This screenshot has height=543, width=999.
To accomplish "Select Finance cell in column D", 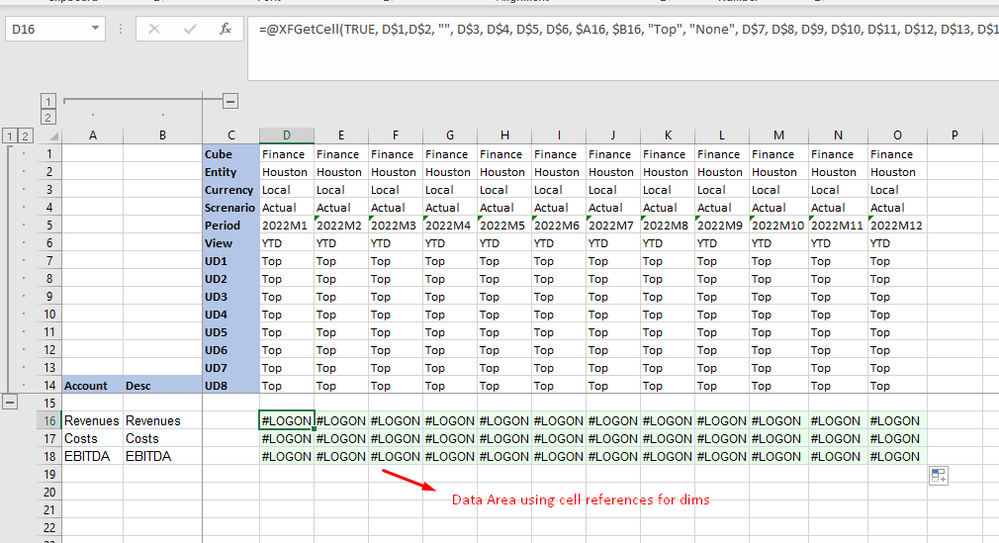I will coord(287,154).
